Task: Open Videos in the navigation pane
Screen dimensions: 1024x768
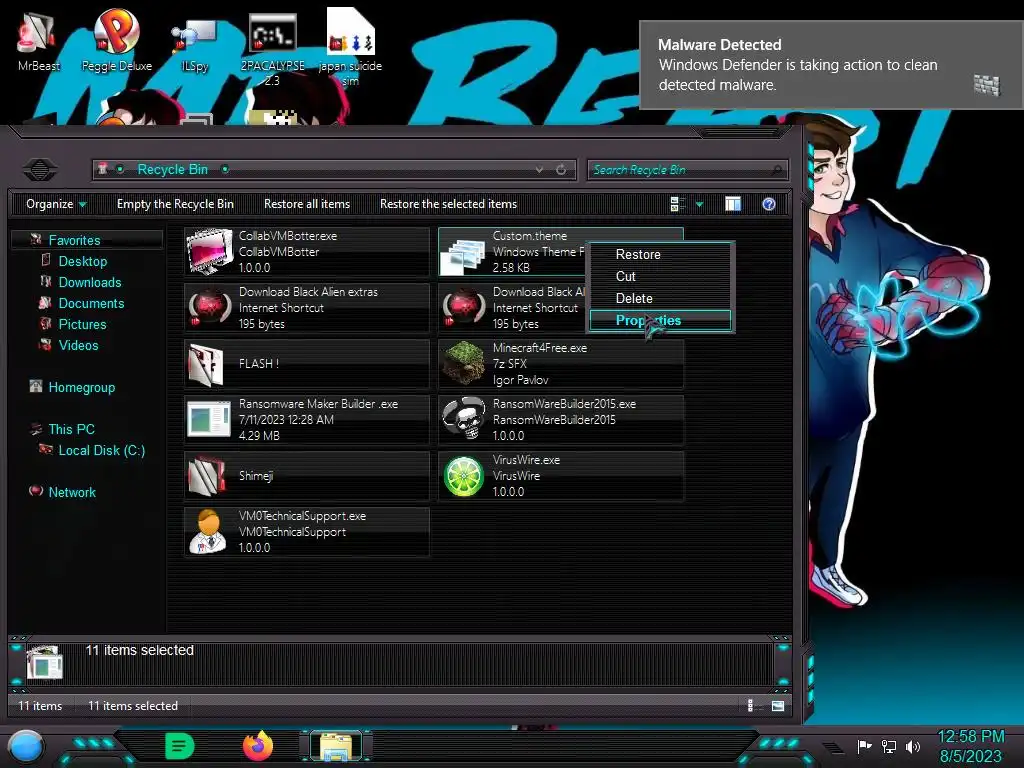Action: tap(78, 345)
